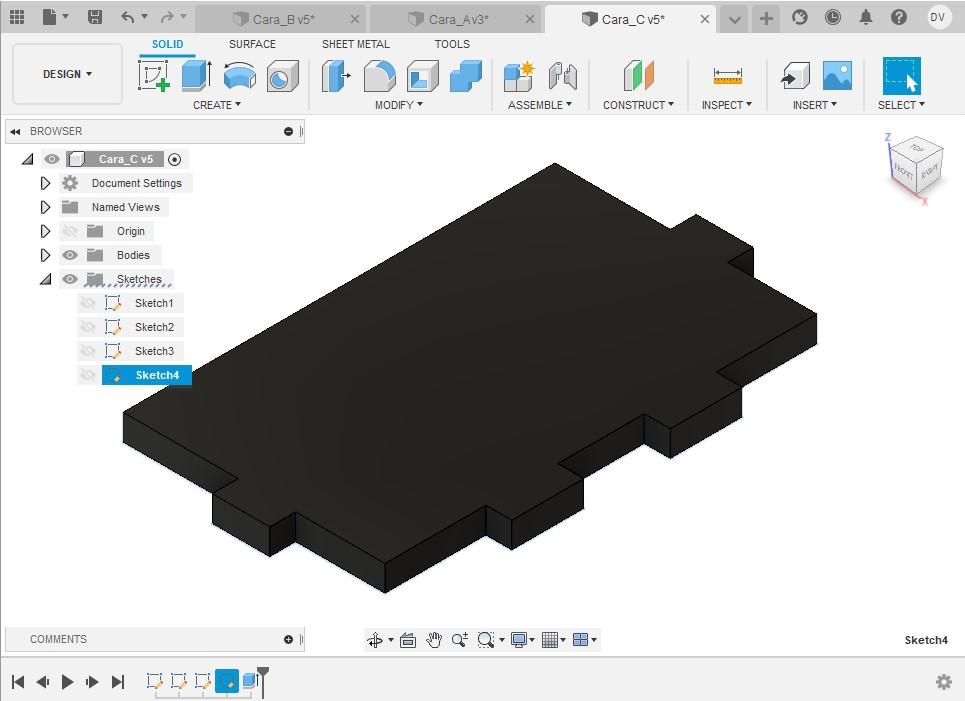
Task: Click the Play timeline button
Action: [x=68, y=681]
